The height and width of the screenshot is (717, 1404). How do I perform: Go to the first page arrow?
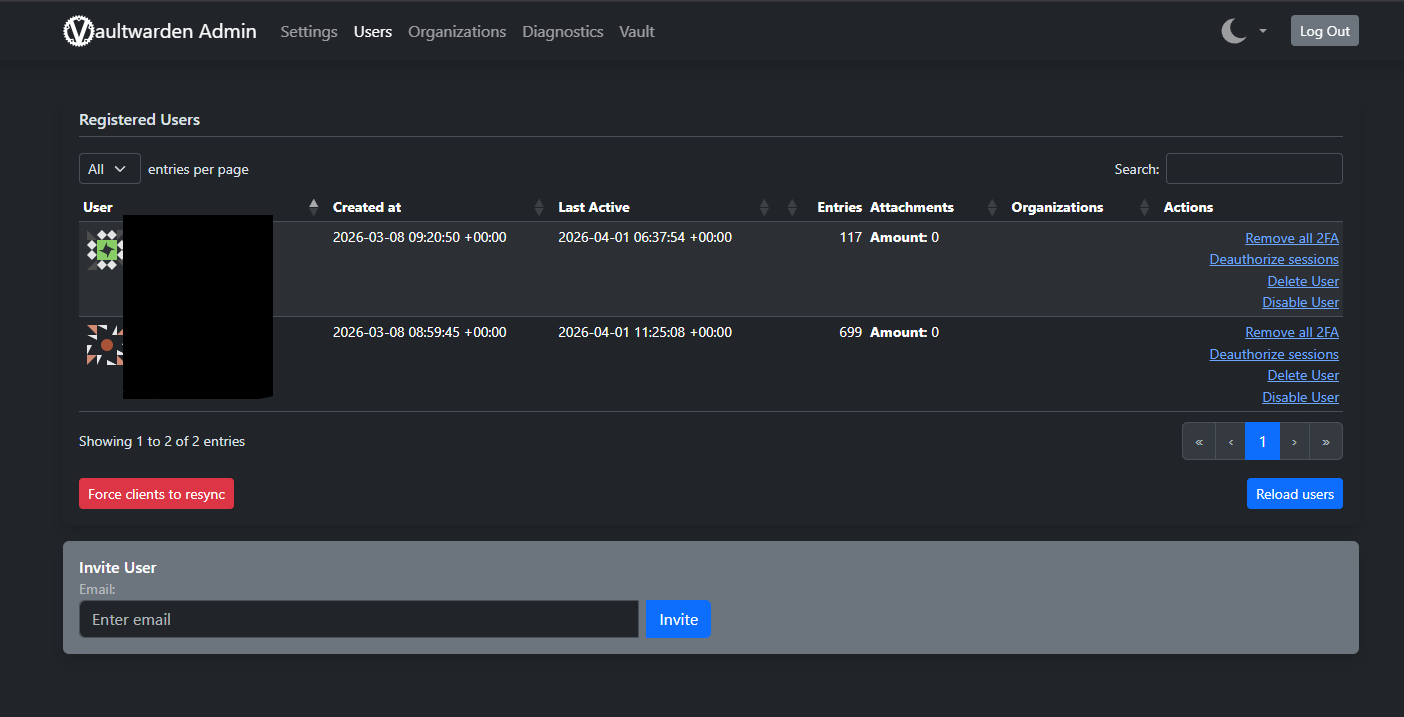(1199, 441)
